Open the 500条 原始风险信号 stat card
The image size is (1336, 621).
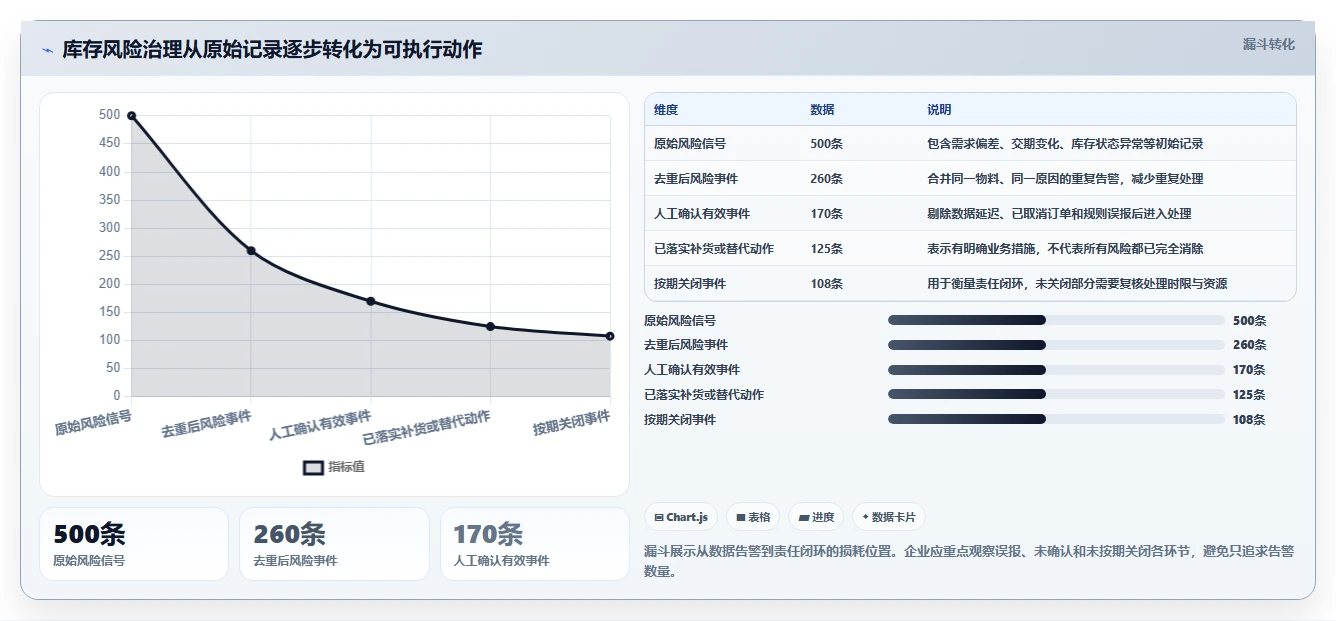click(x=134, y=544)
